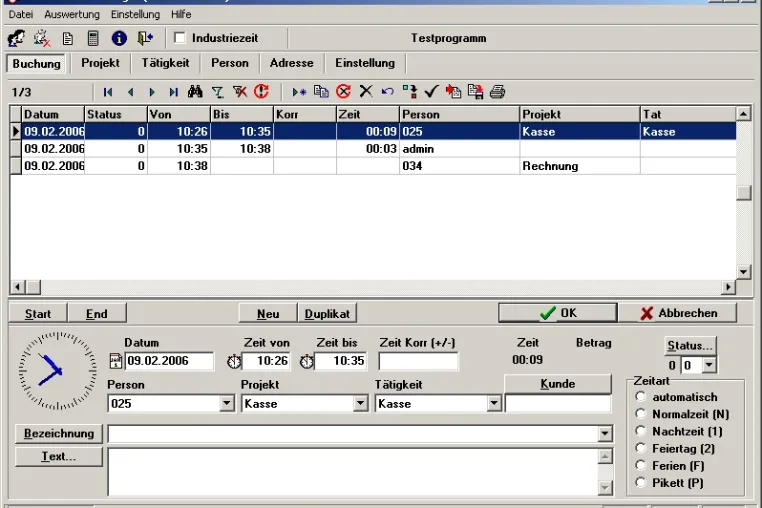Click the Abbrechen button

[678, 313]
